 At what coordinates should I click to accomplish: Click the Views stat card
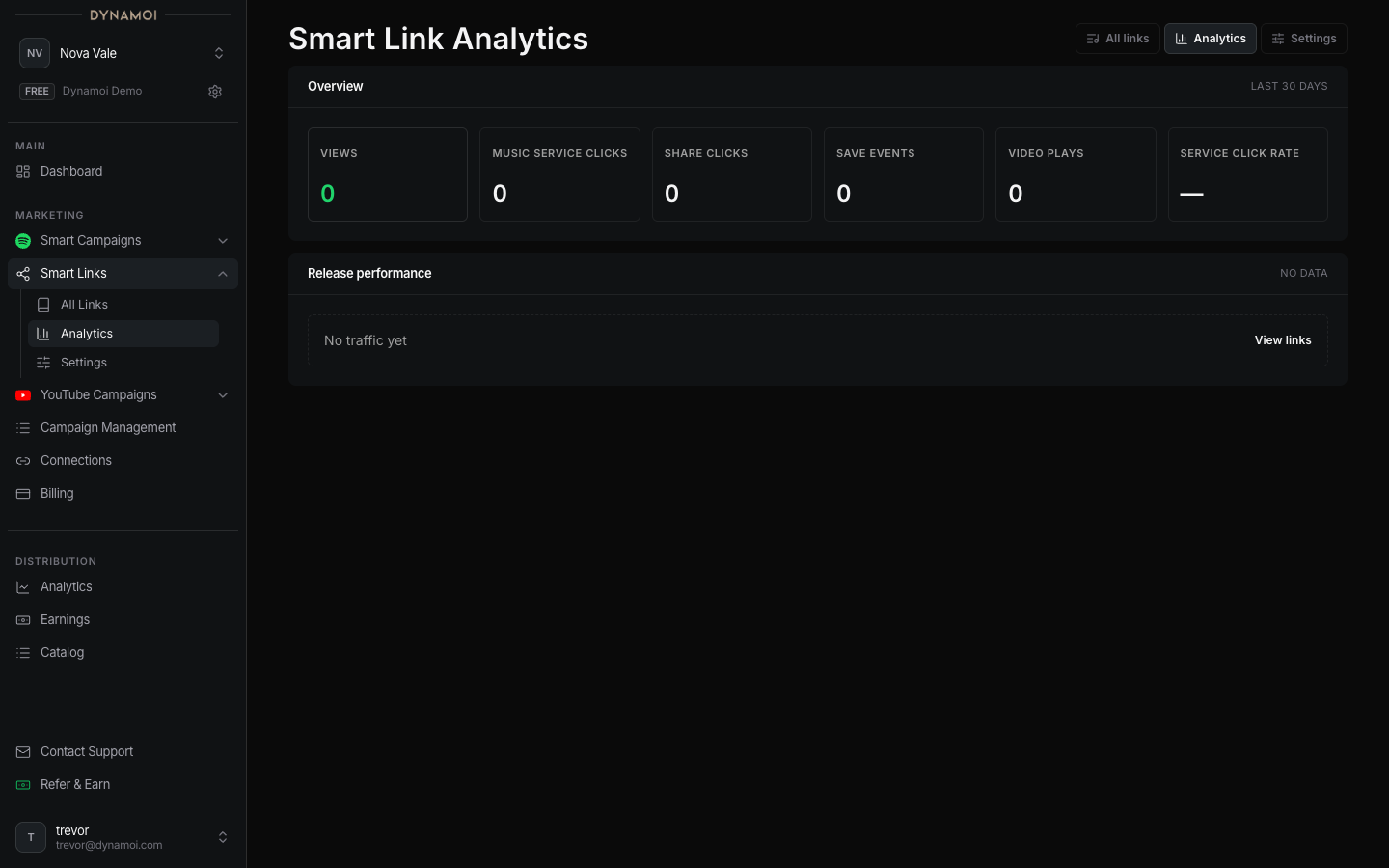tap(388, 175)
